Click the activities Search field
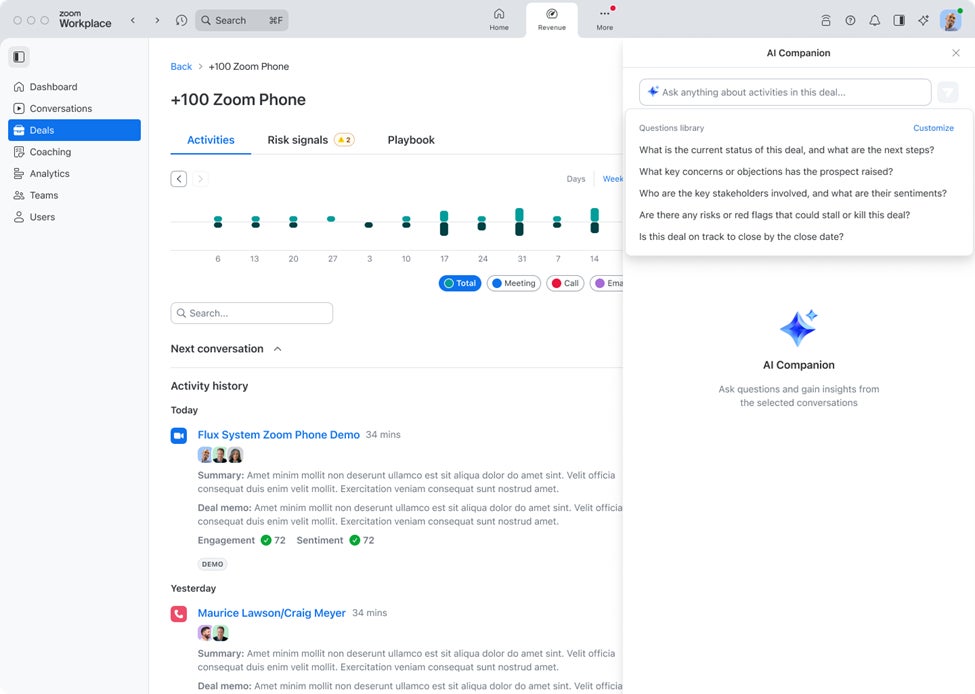 pyautogui.click(x=252, y=313)
